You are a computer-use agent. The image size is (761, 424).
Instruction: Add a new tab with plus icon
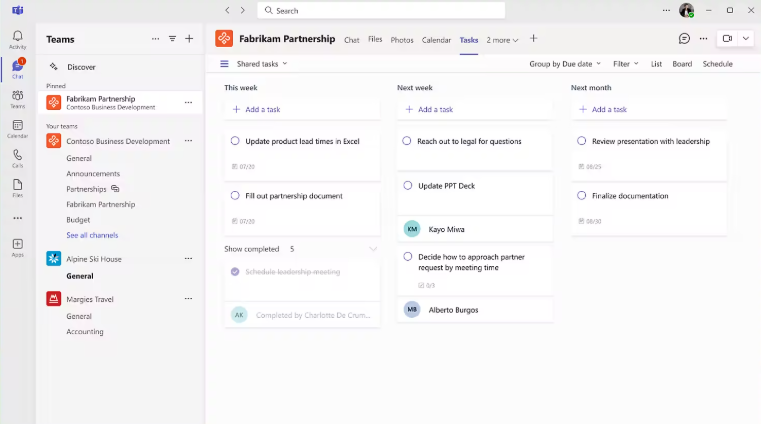[533, 38]
